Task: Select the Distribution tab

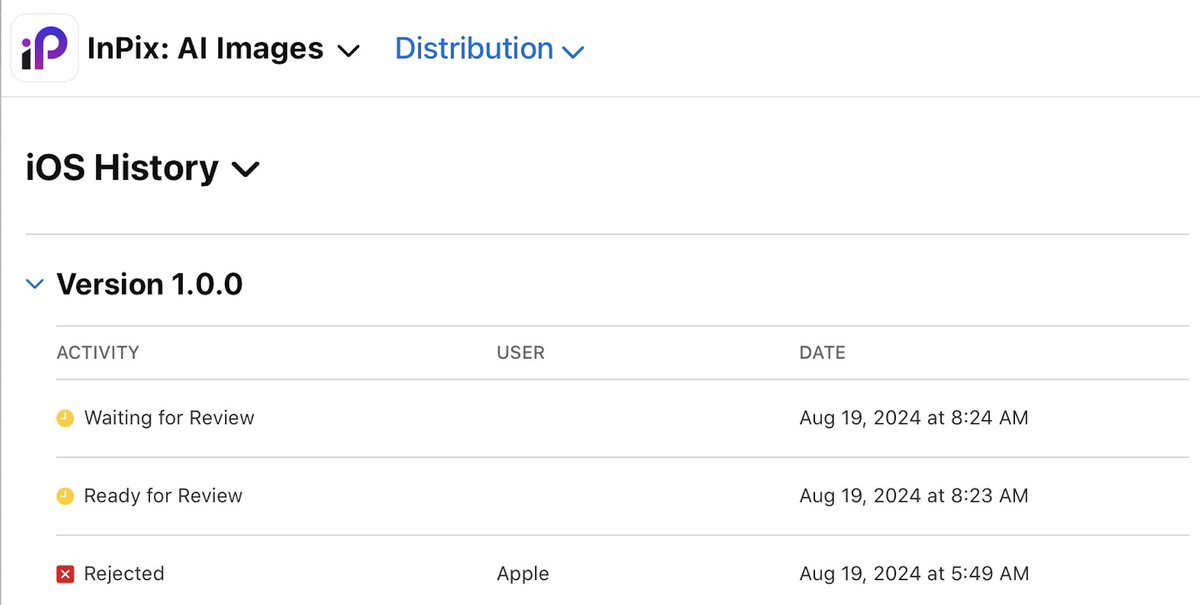Action: click(474, 48)
